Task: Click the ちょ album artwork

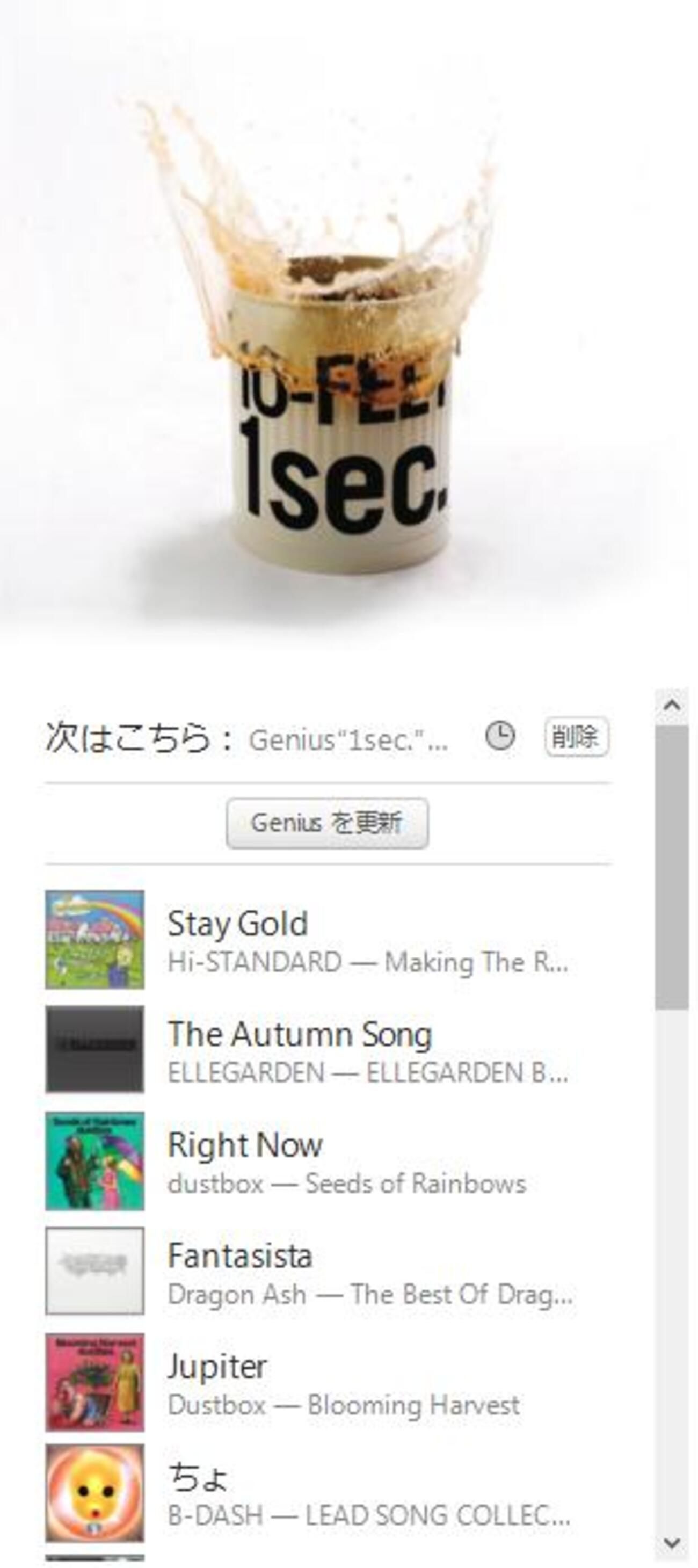Action: pos(95,1492)
